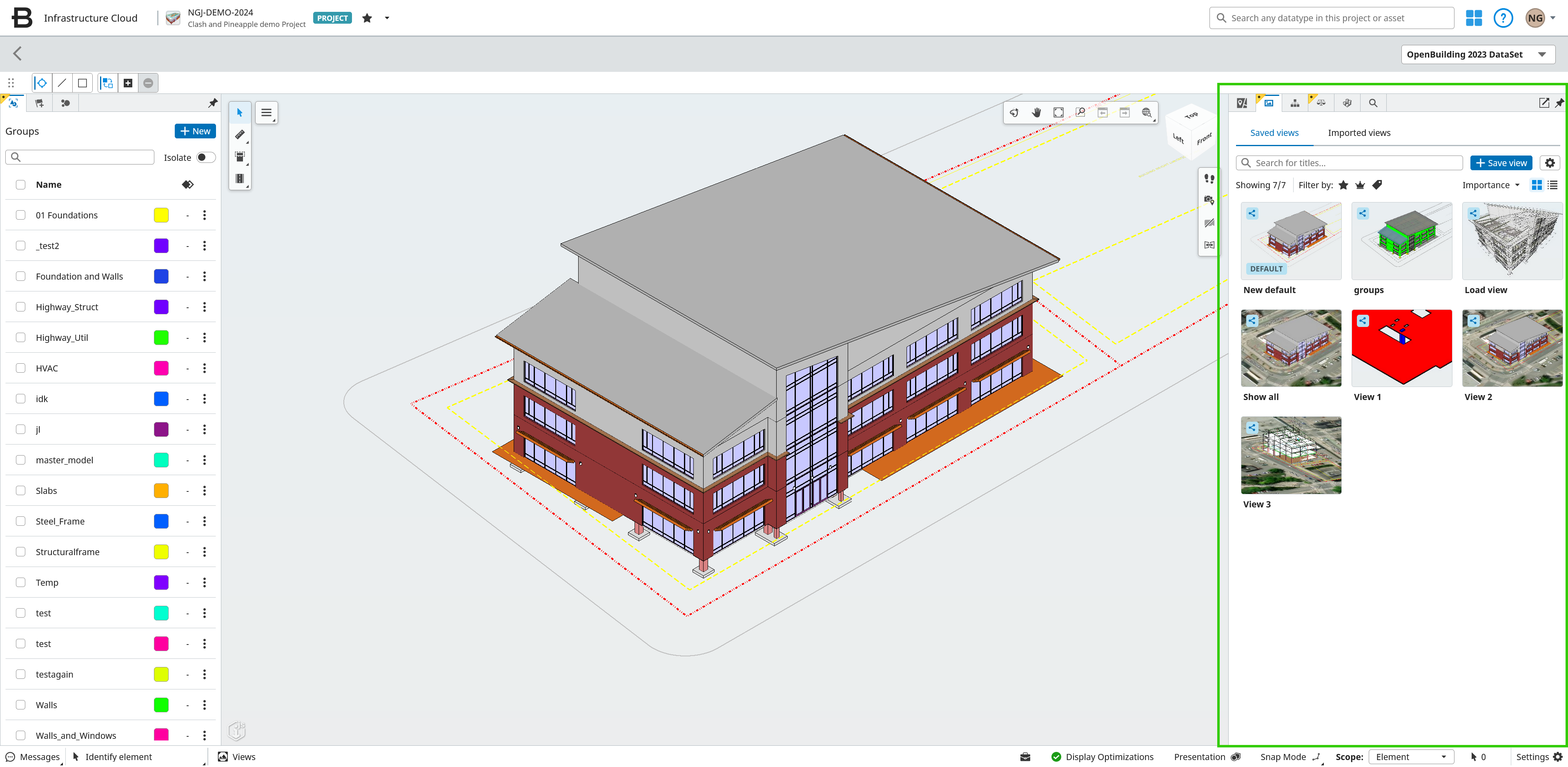Open the Scope Element dropdown
This screenshot has height=767, width=1568.
pos(1410,757)
